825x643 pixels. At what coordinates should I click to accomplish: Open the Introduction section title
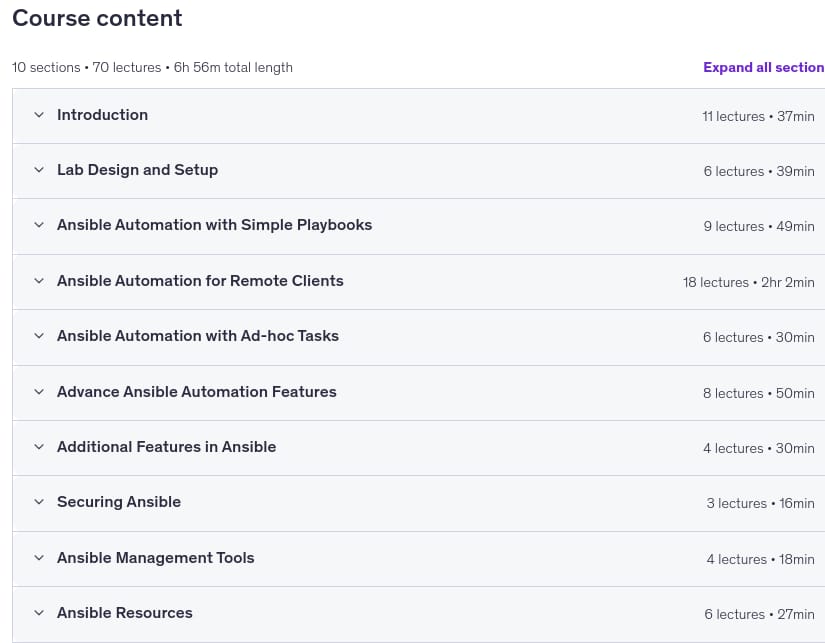coord(103,115)
